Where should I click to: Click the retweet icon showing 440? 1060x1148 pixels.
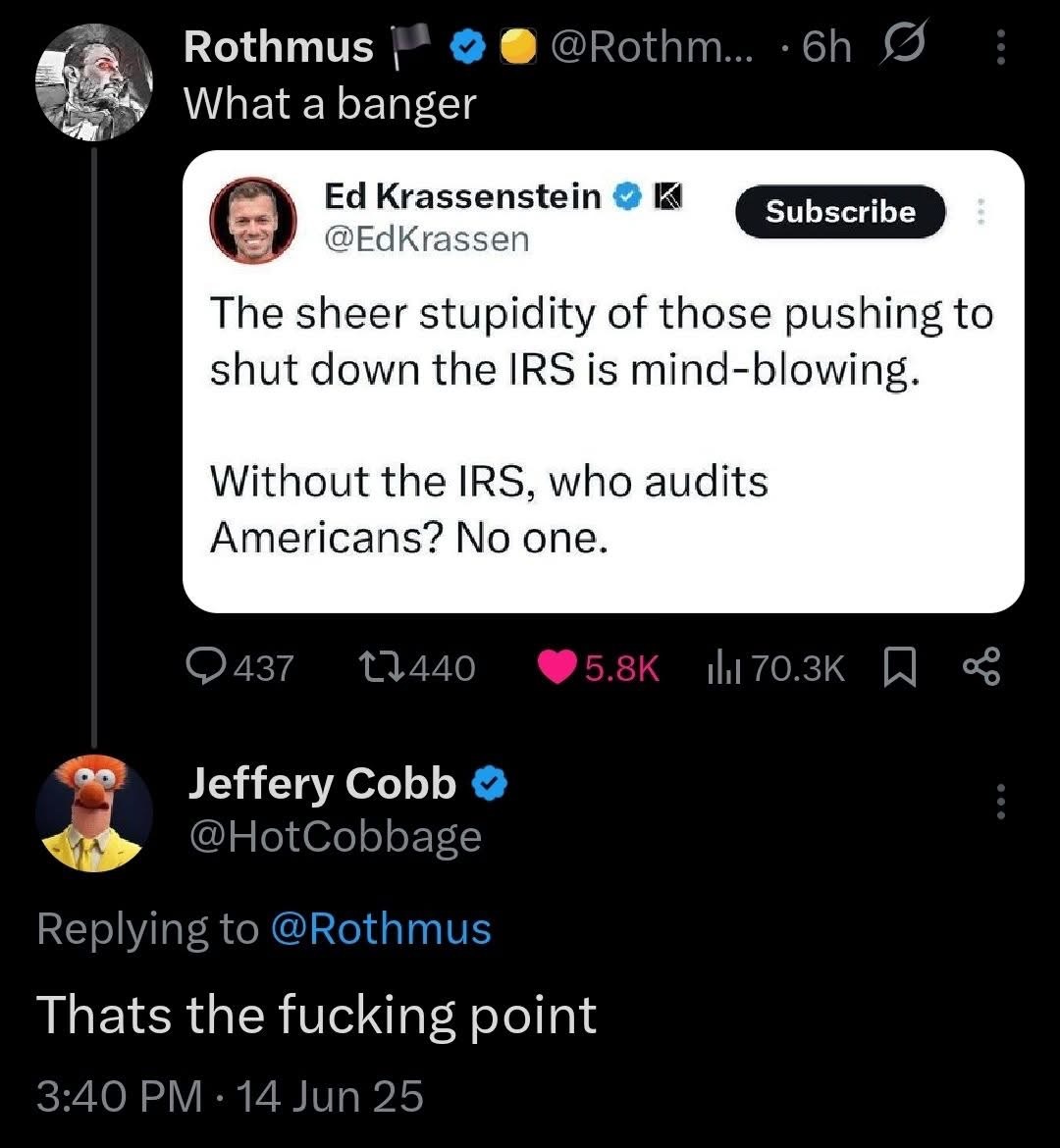click(375, 667)
